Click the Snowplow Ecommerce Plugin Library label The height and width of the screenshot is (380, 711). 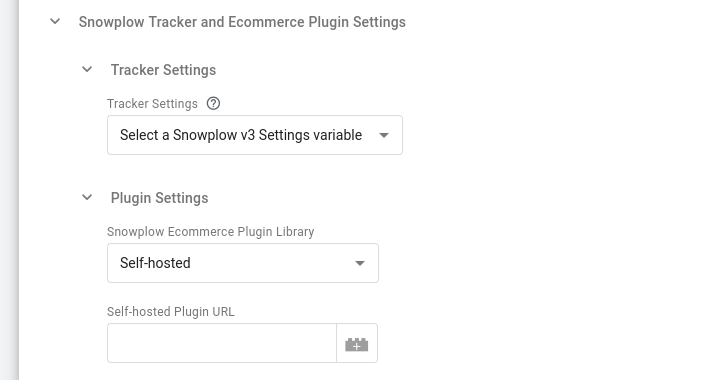pos(210,232)
